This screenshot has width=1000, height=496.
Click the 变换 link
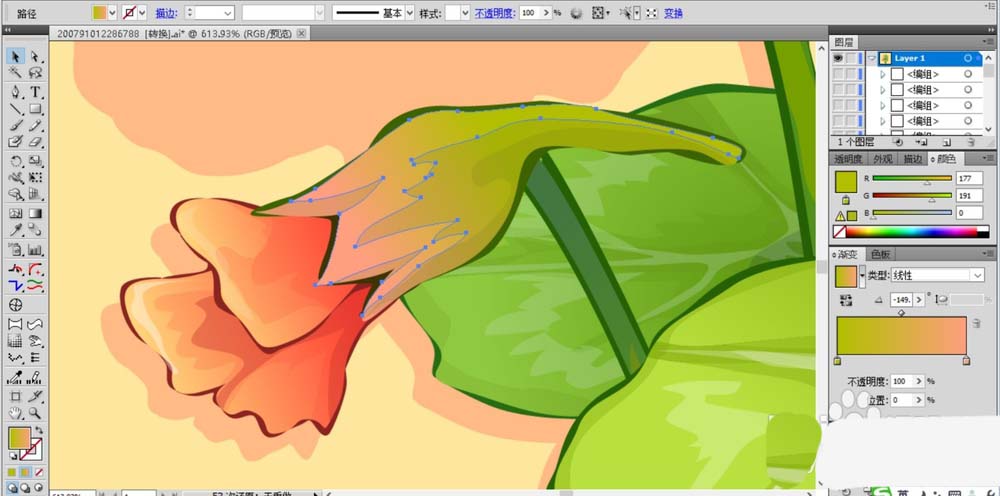point(673,13)
